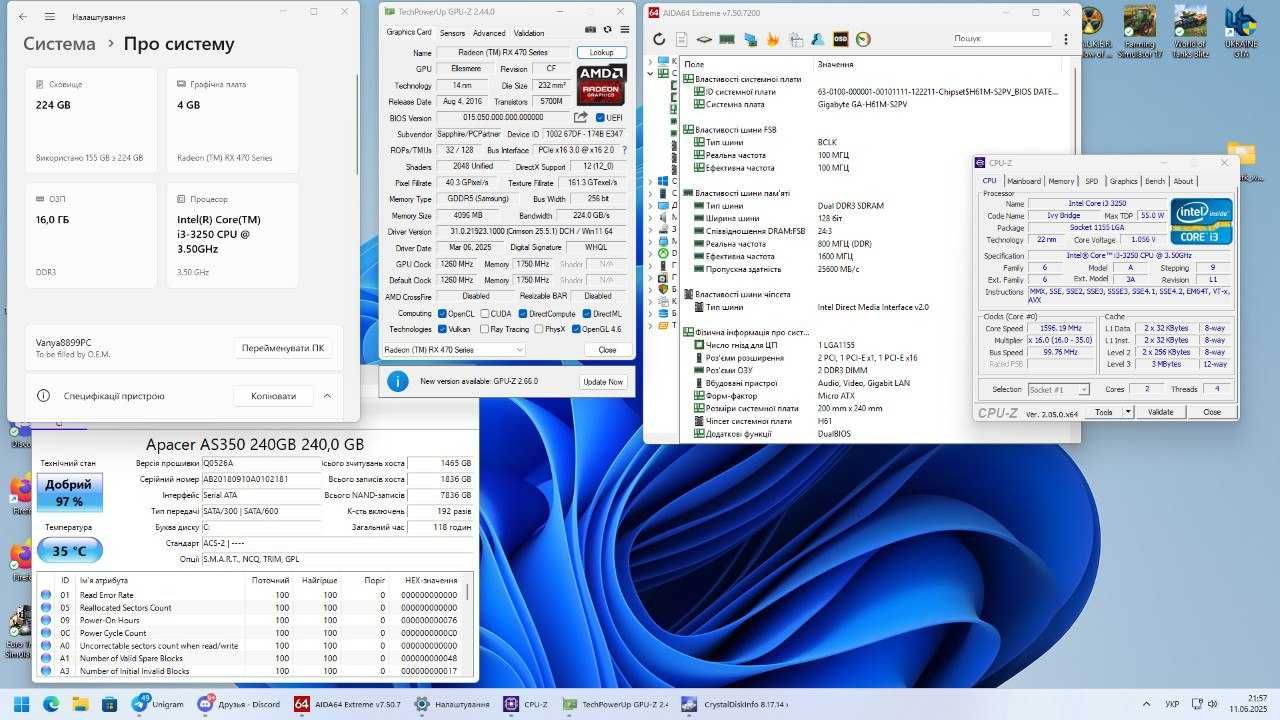Click GPU-Z BIOS share export icon
Viewport: 1280px width, 720px height.
(581, 117)
